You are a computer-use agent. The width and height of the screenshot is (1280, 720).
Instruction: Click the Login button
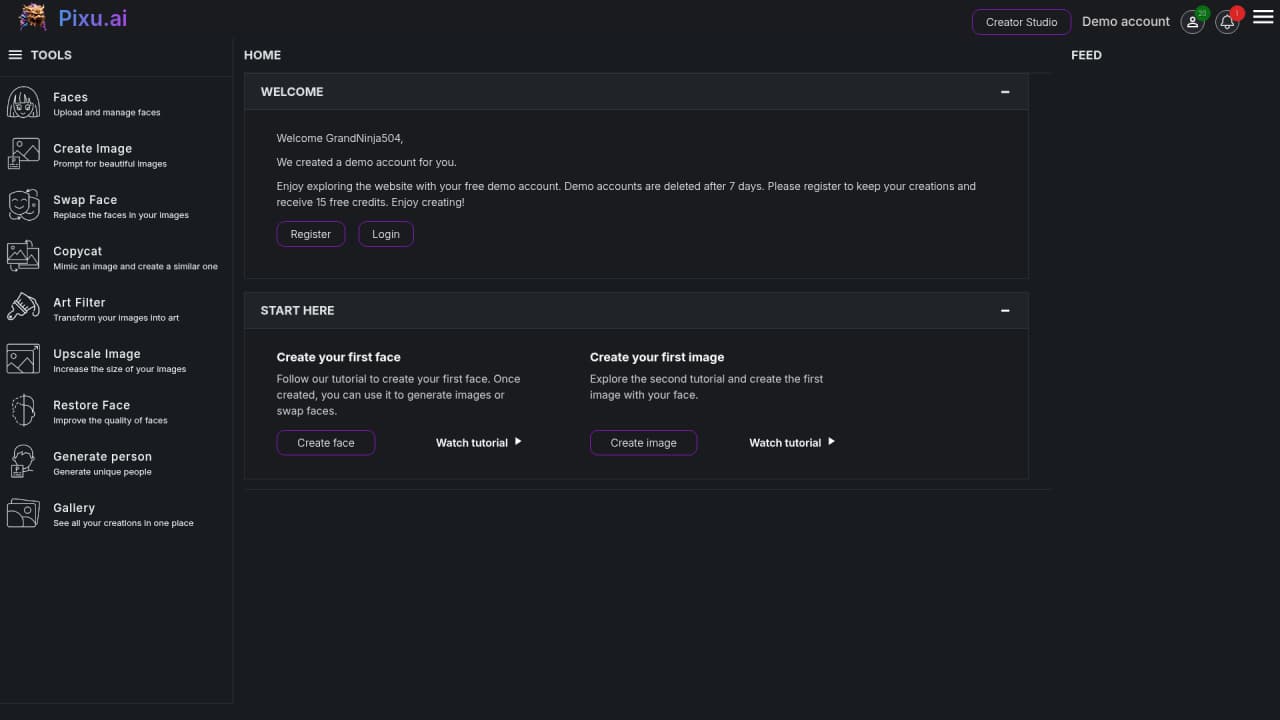click(386, 234)
